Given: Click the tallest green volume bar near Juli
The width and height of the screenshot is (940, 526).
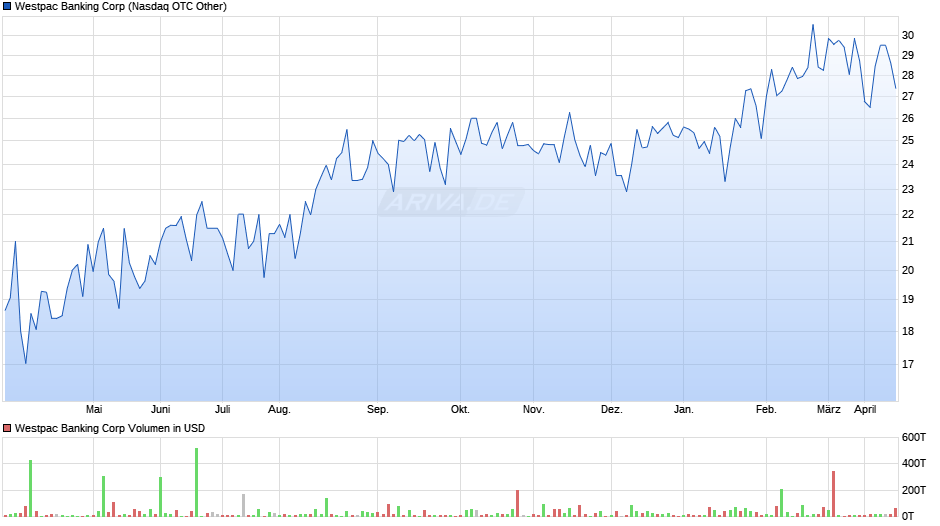Looking at the screenshot, I should coord(196,482).
